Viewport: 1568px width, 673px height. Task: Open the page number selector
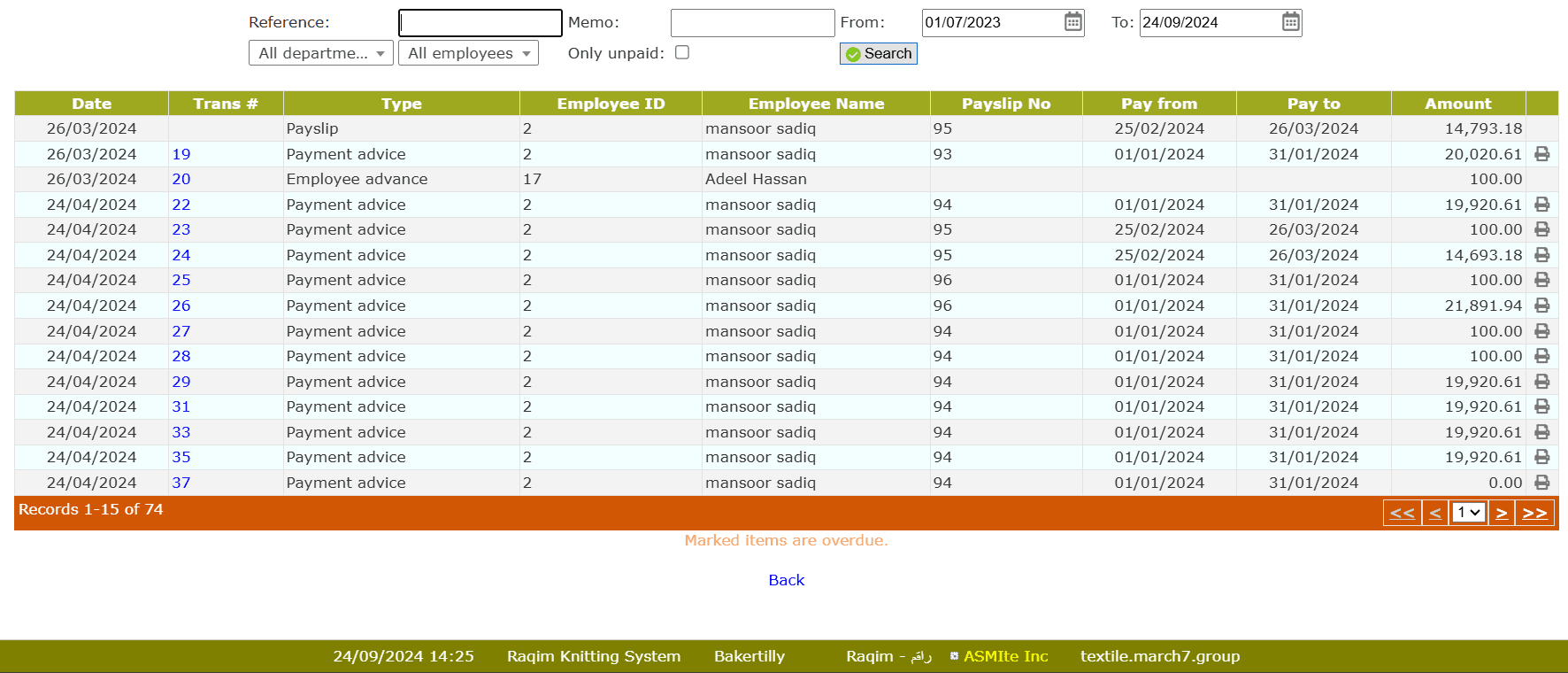click(1468, 513)
